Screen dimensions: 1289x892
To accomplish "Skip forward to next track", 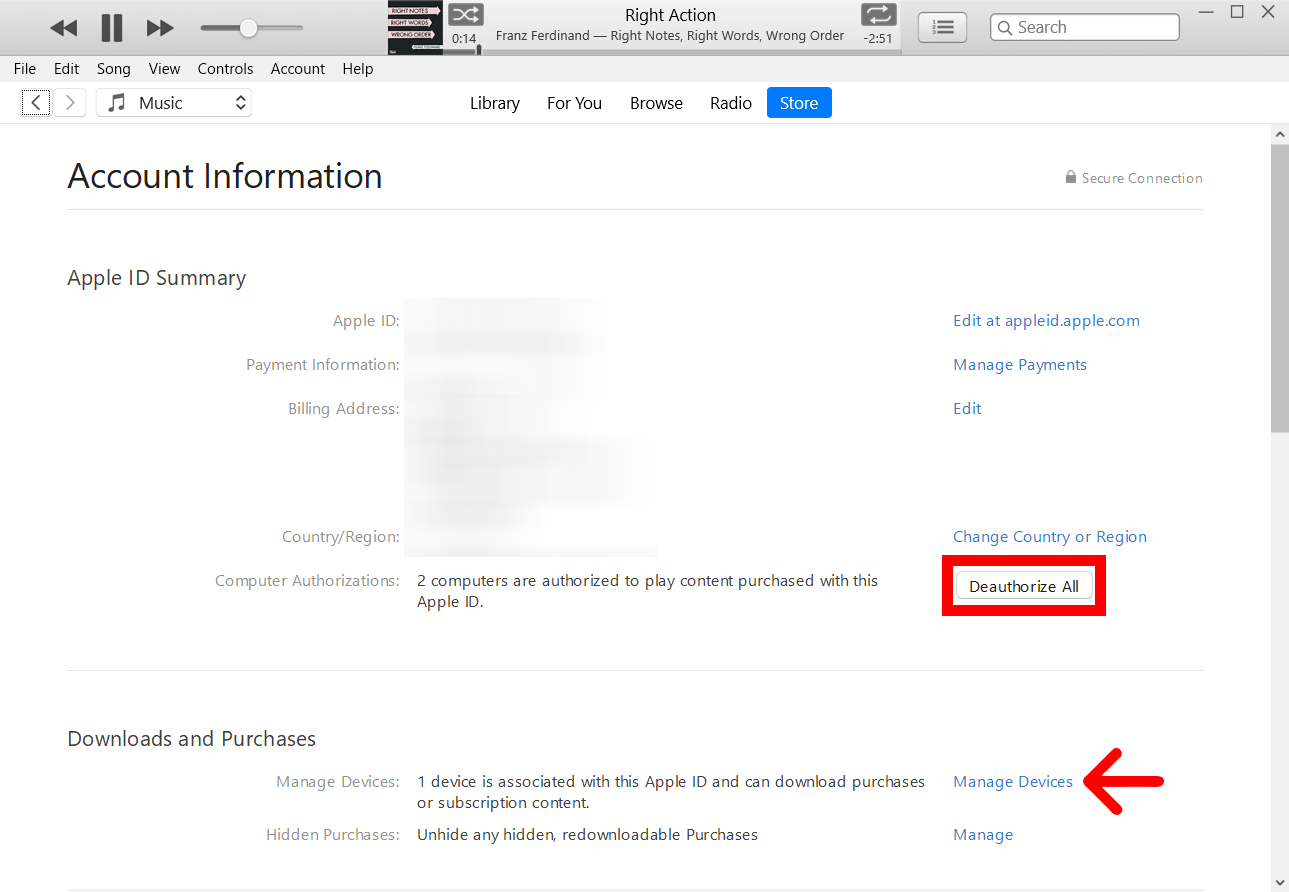I will coord(160,28).
